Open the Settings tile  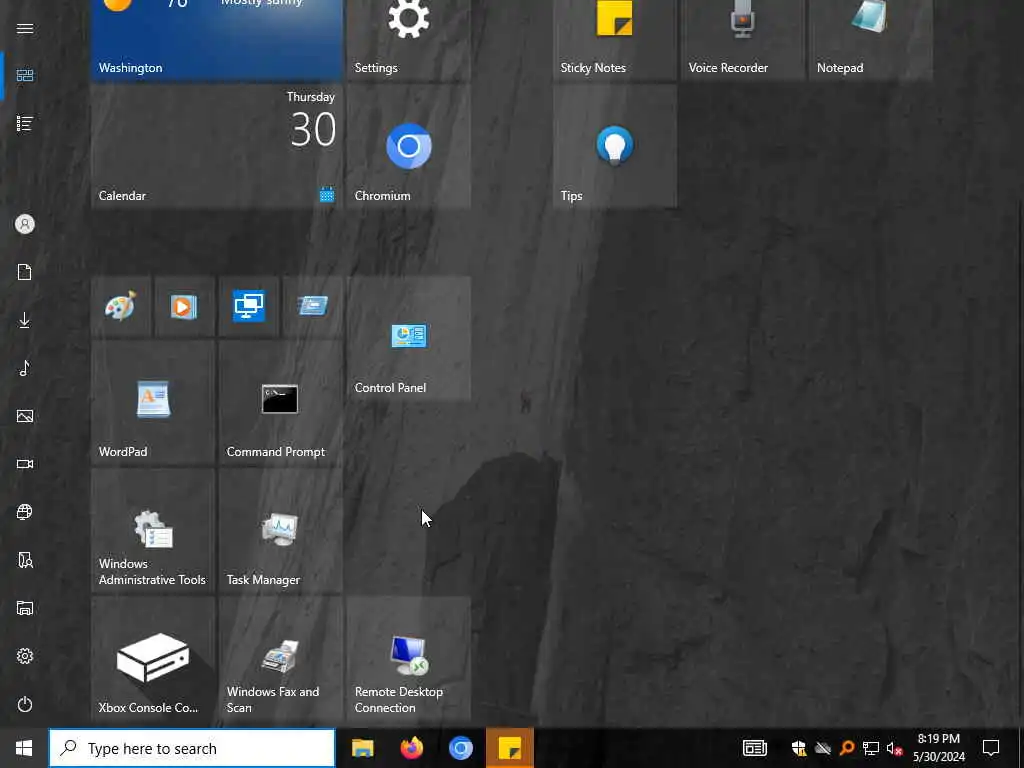click(x=409, y=39)
